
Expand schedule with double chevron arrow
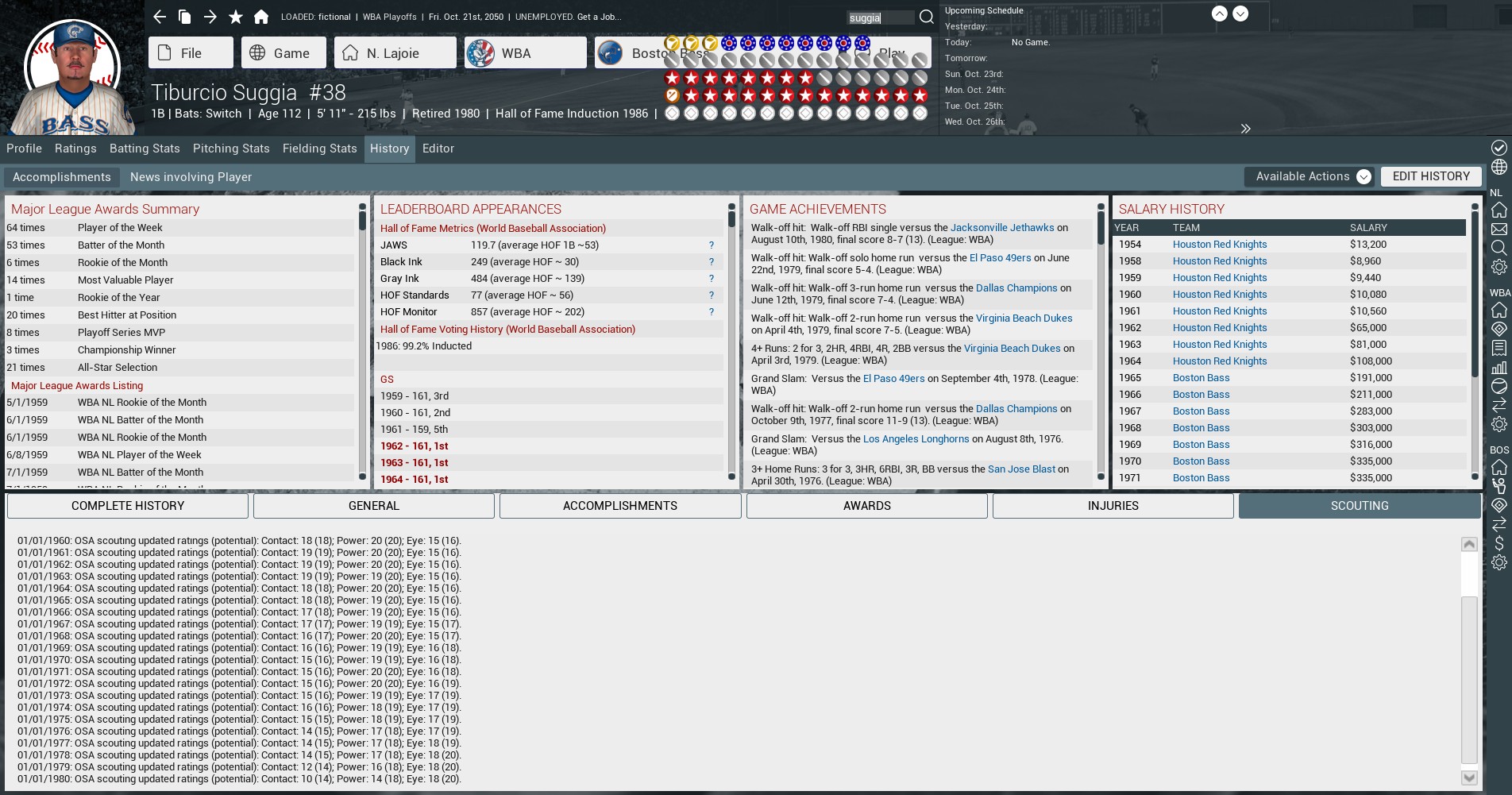(1245, 129)
